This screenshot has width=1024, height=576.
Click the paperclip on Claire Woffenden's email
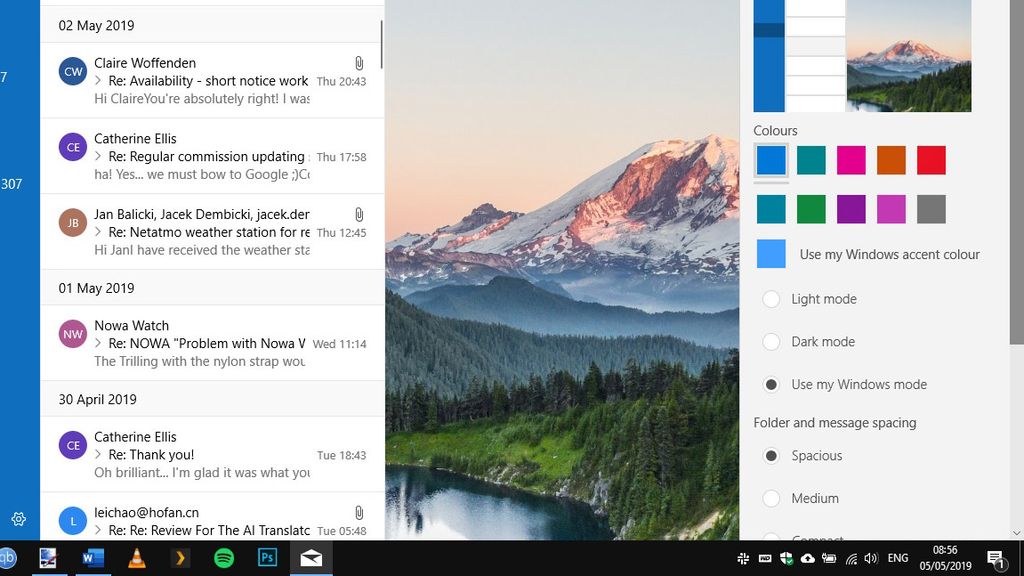[x=358, y=63]
